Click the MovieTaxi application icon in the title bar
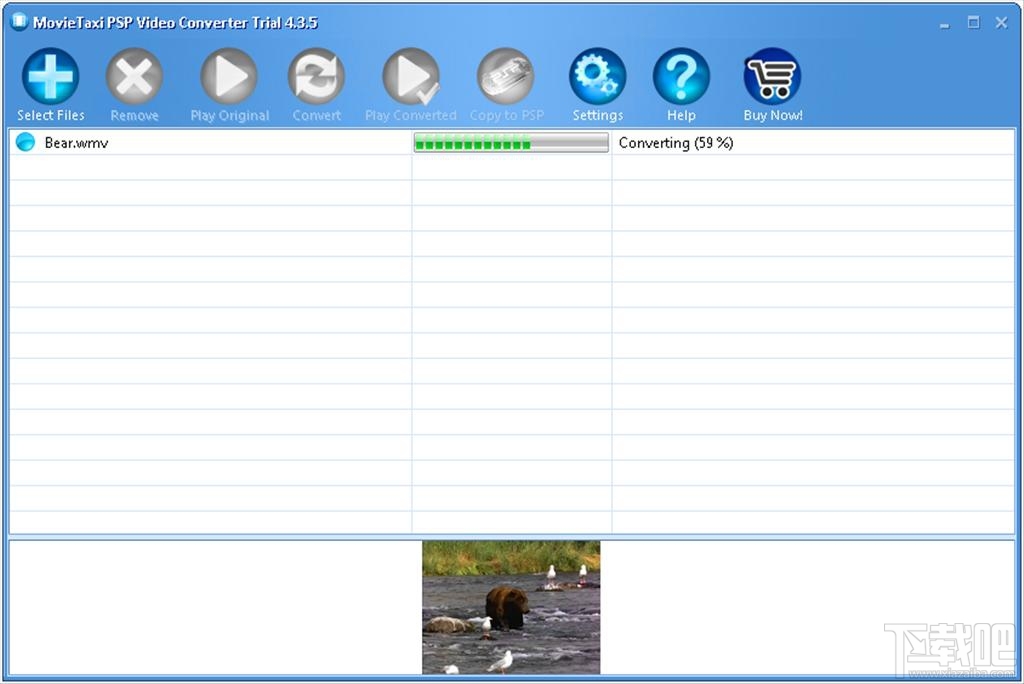The width and height of the screenshot is (1024, 684). coord(17,21)
